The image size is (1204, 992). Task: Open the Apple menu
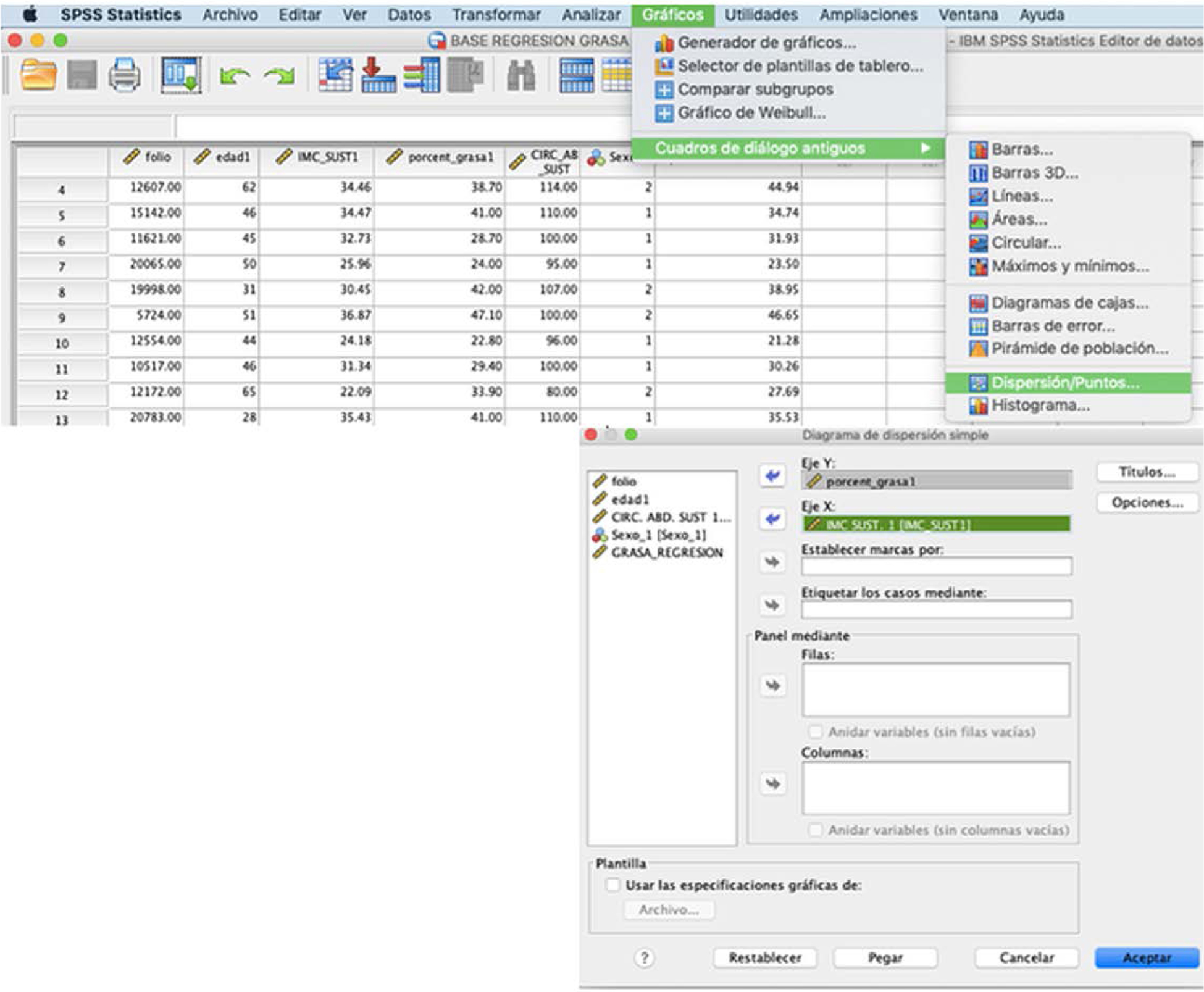[x=30, y=14]
